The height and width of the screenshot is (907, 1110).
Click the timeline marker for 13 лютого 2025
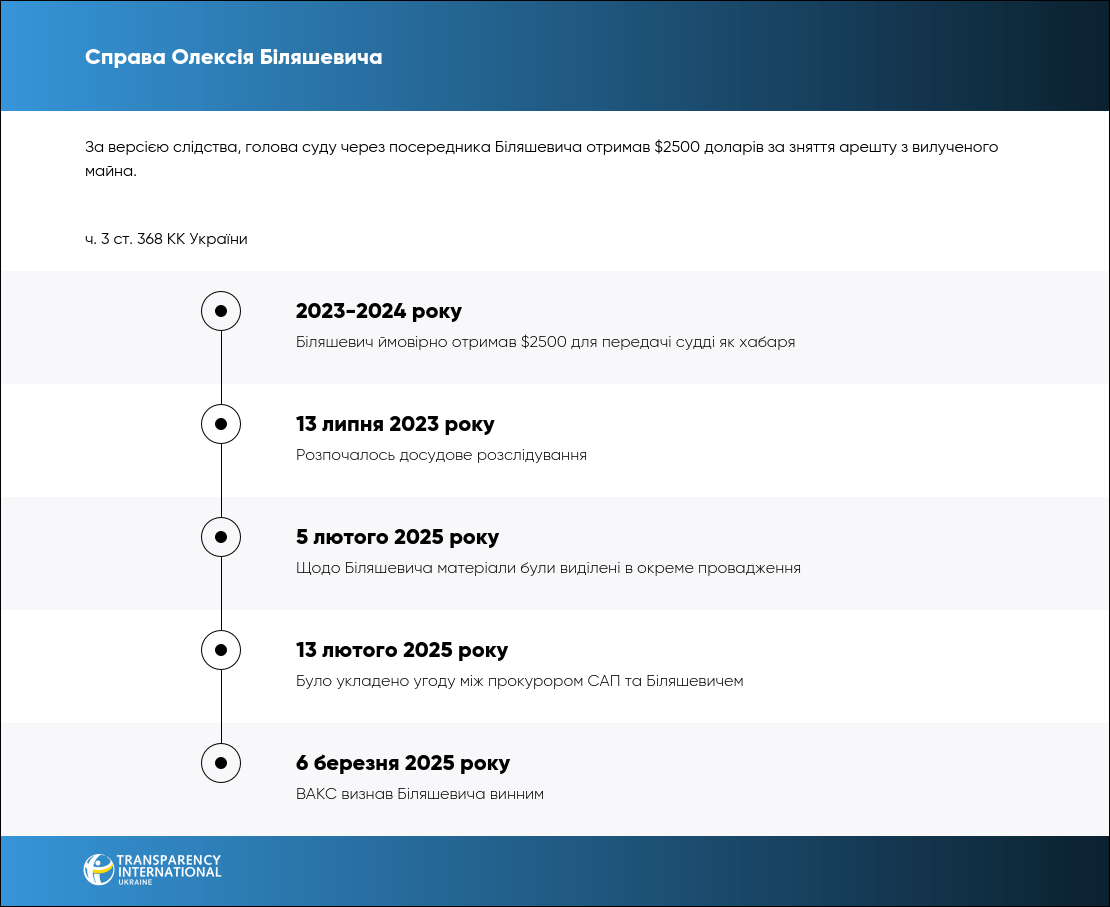[221, 650]
